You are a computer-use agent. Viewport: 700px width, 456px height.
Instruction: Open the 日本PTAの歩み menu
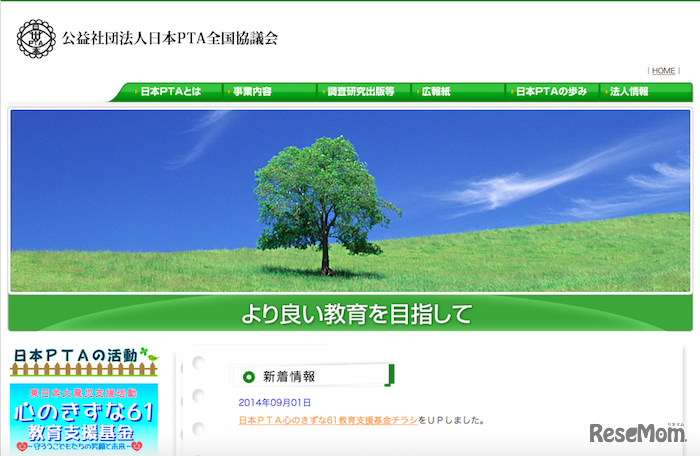(x=551, y=92)
